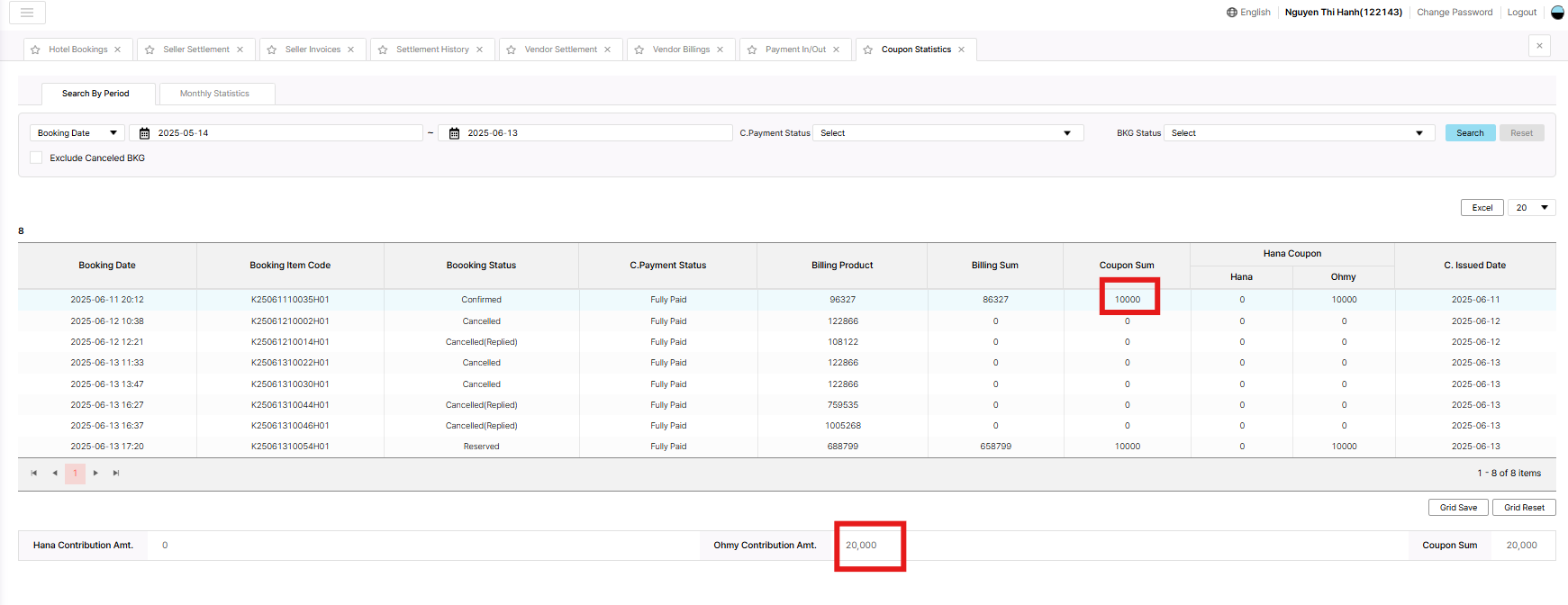Viewport: 1568px width, 605px height.
Task: Sort by the Billing Sum column header
Action: click(x=994, y=266)
